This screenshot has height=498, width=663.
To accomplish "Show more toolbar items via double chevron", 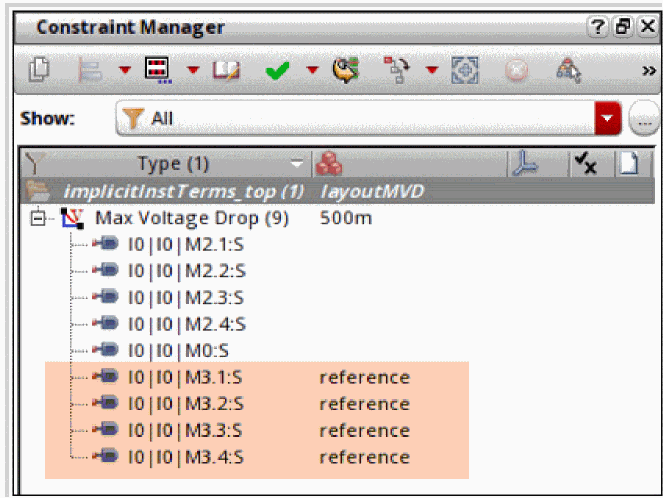I will 648,72.
